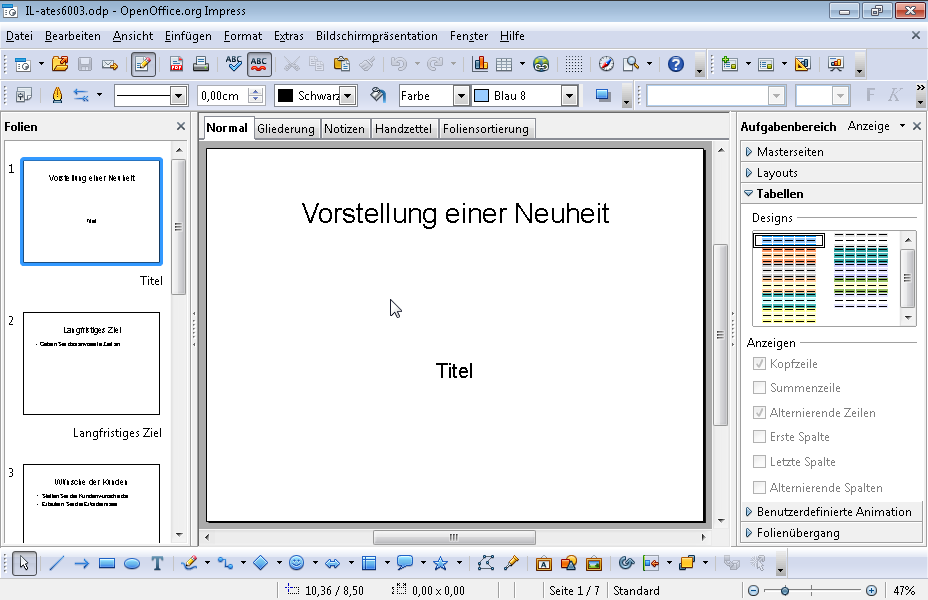Click the zoom in plus button
This screenshot has width=928, height=600.
pyautogui.click(x=871, y=591)
